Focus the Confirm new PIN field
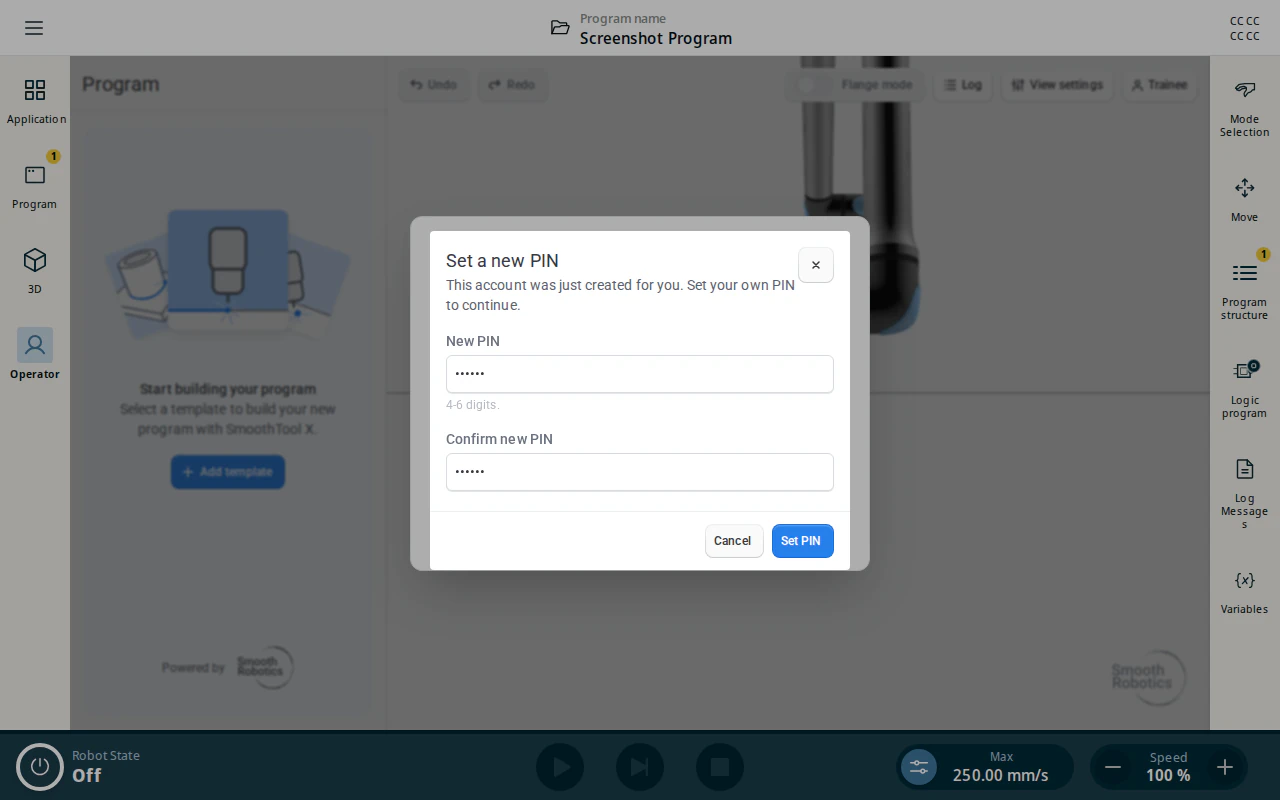The width and height of the screenshot is (1280, 800). (x=640, y=472)
